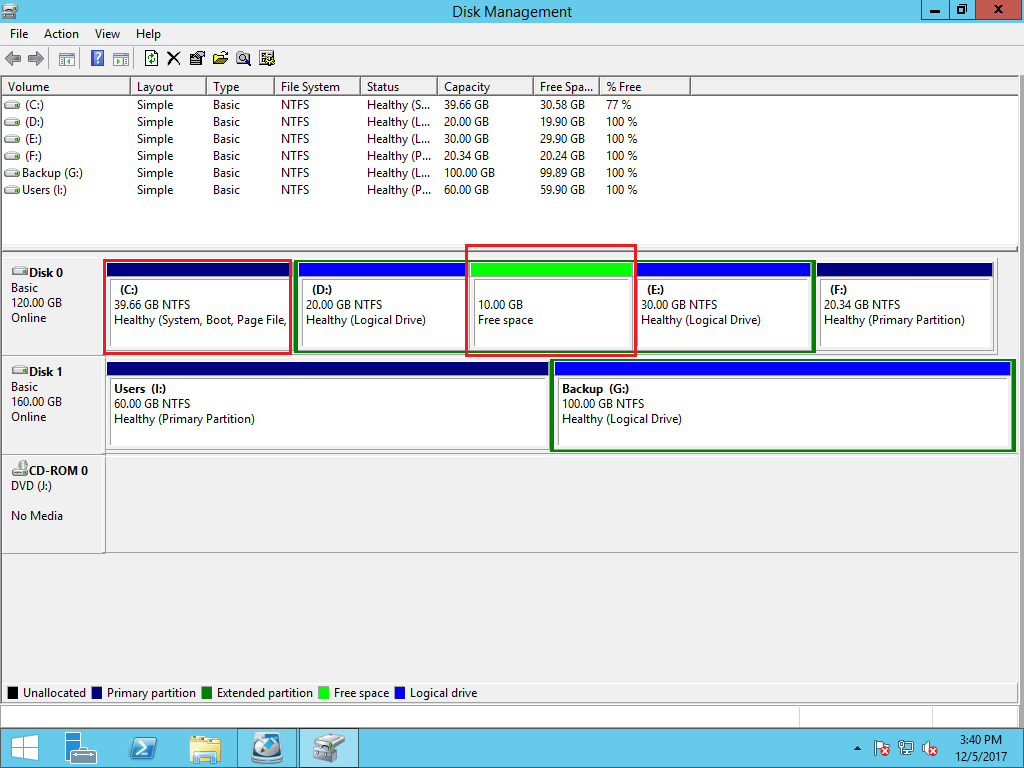Screen dimensions: 1024x768
Task: Click the open folder toolbar icon
Action: click(x=220, y=59)
